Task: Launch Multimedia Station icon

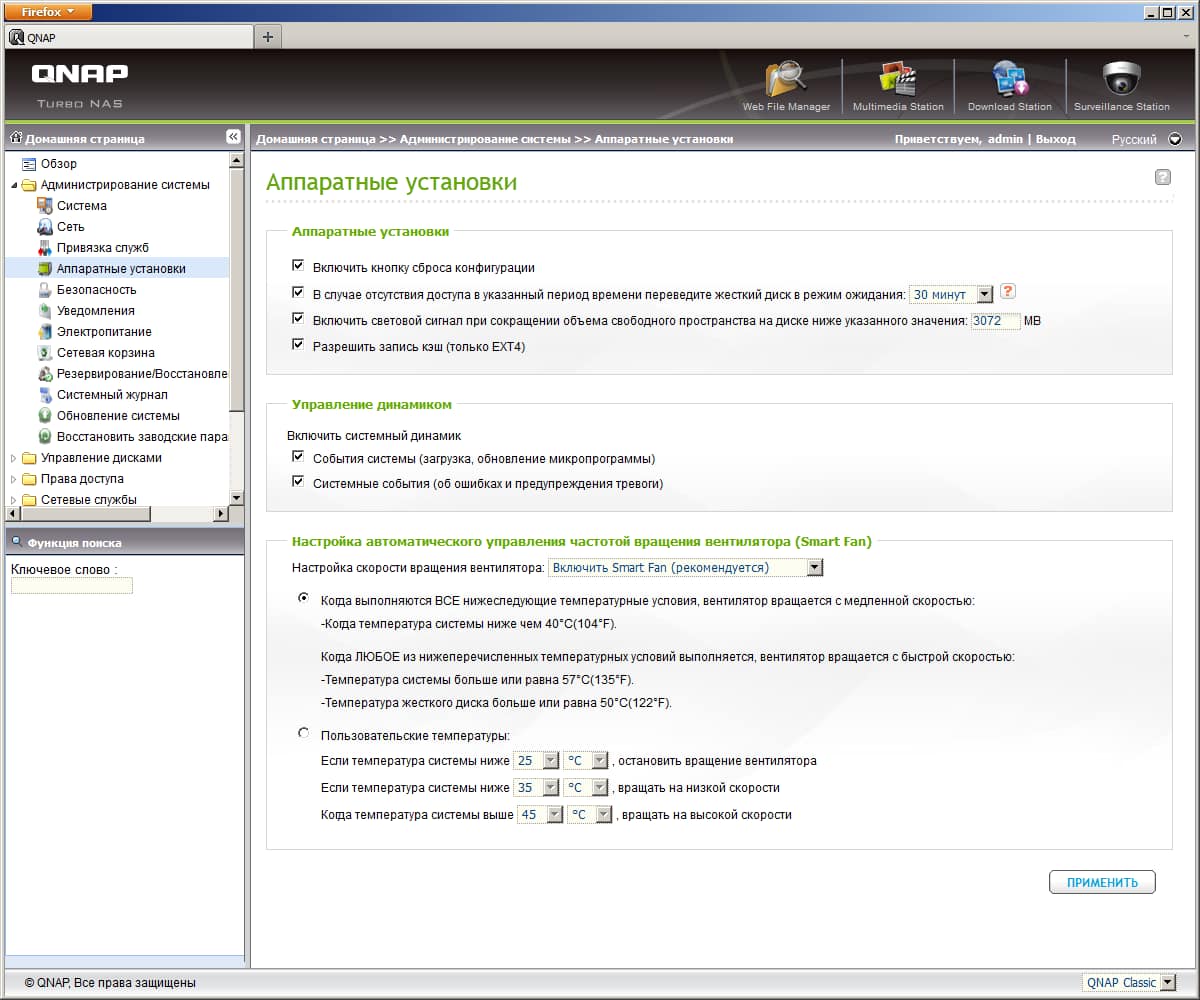Action: (898, 79)
